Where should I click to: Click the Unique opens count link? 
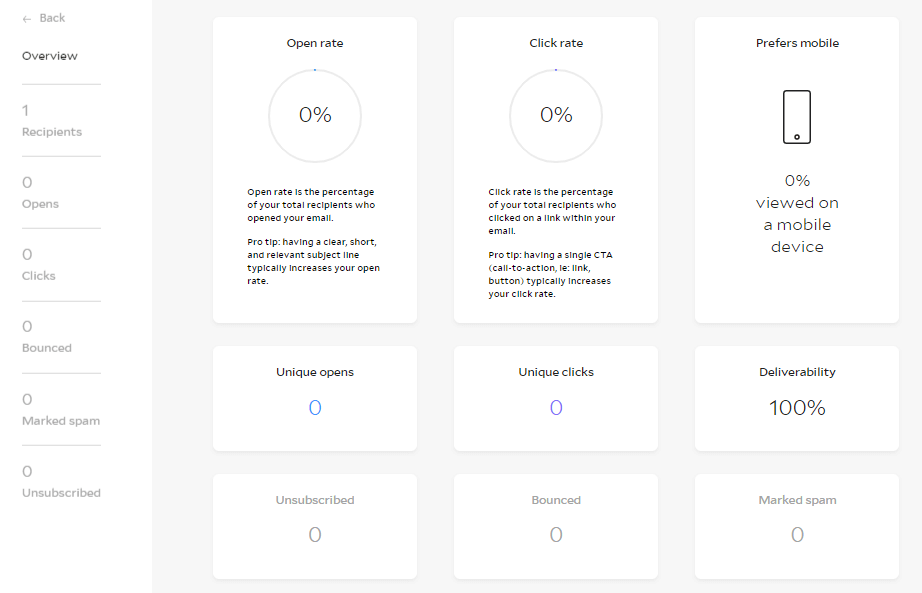coord(315,408)
